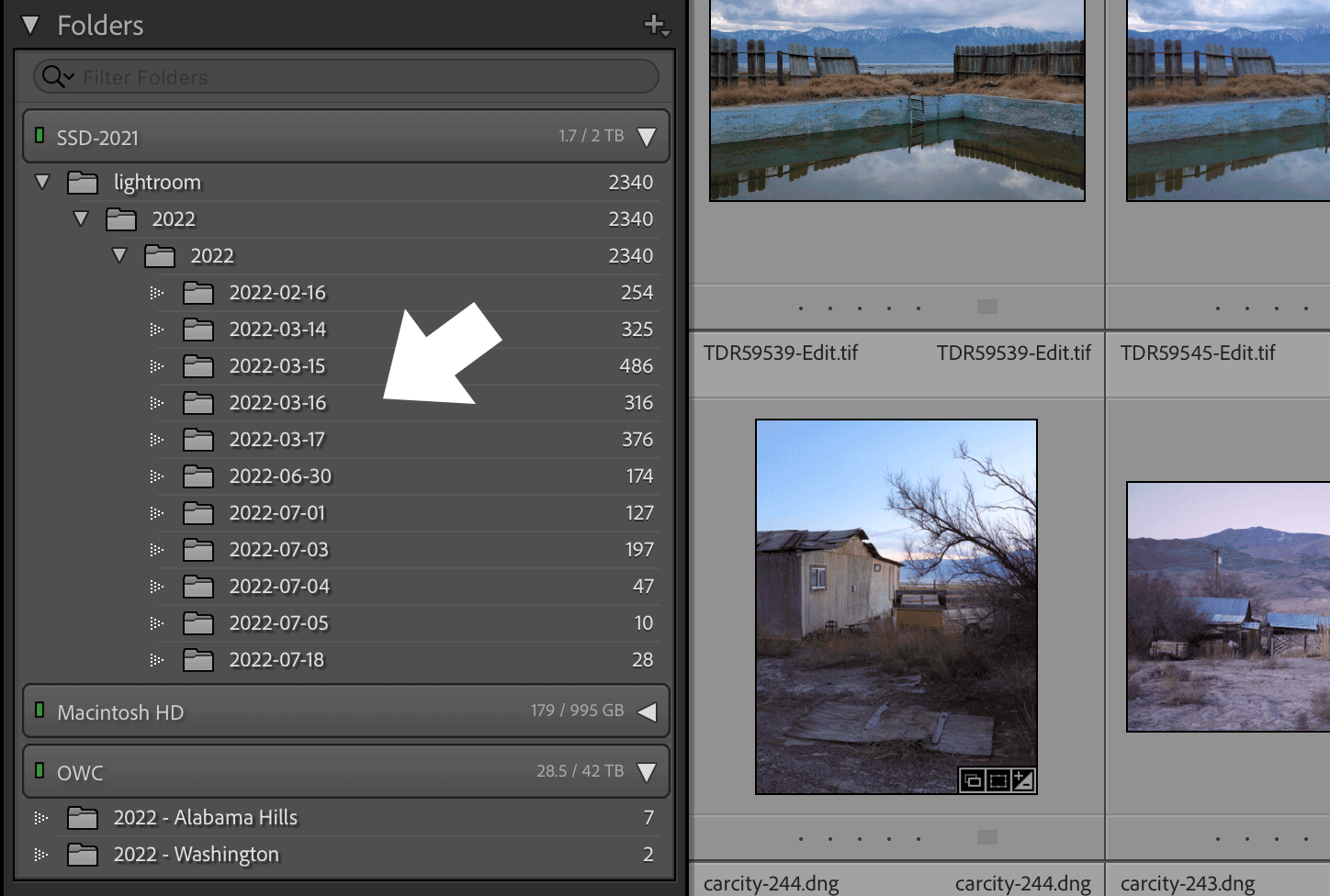Click the search icon in Filter Folders field
The width and height of the screenshot is (1330, 896).
coord(55,76)
